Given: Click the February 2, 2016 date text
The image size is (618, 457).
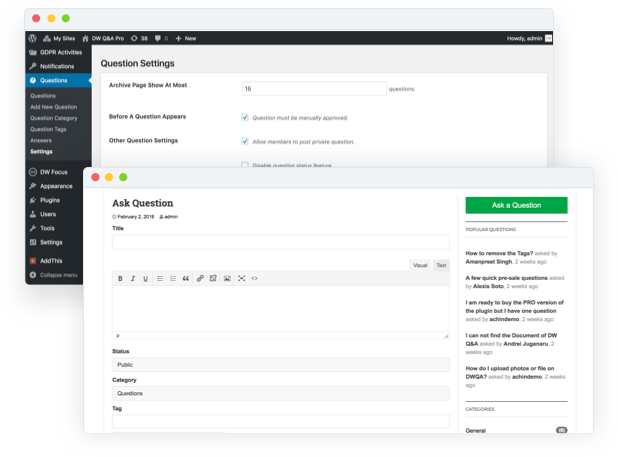Looking at the screenshot, I should click(x=136, y=217).
